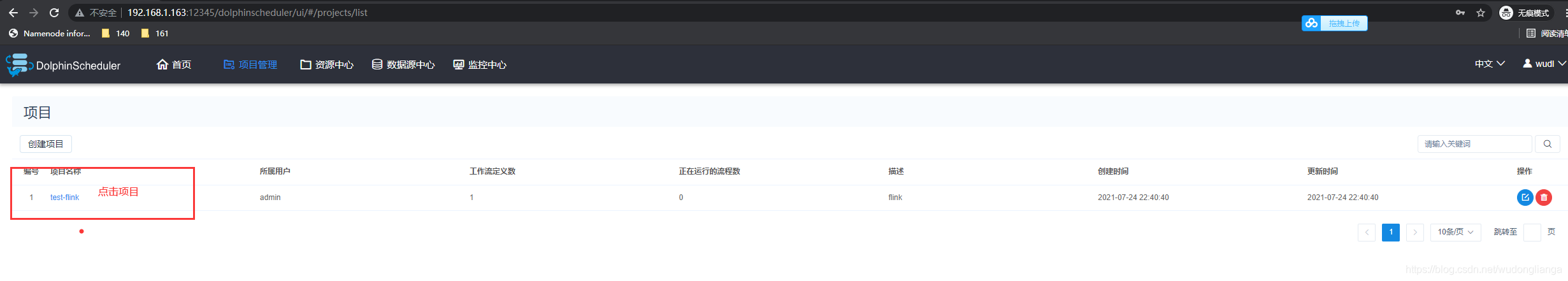Image resolution: width=1568 pixels, height=281 pixels.
Task: Switch to 资源中心 resource center
Action: coord(327,65)
